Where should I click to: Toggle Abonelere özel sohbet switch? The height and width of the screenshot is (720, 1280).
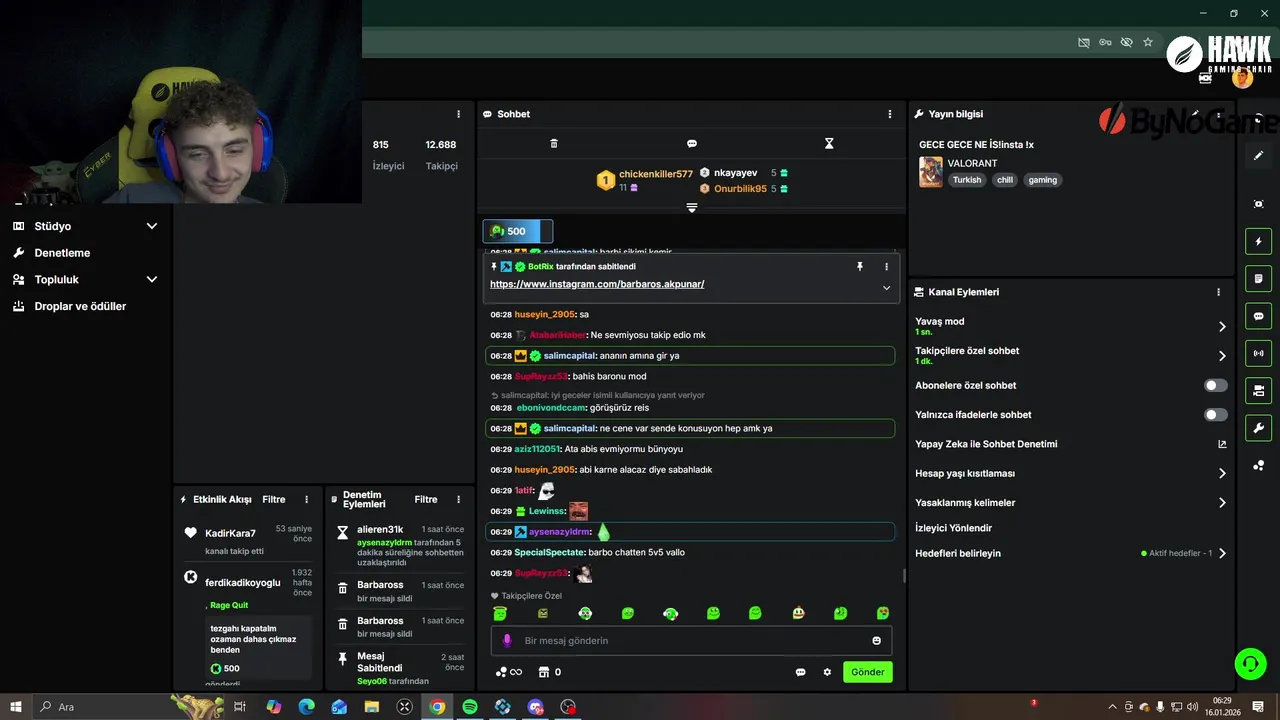pos(1215,385)
